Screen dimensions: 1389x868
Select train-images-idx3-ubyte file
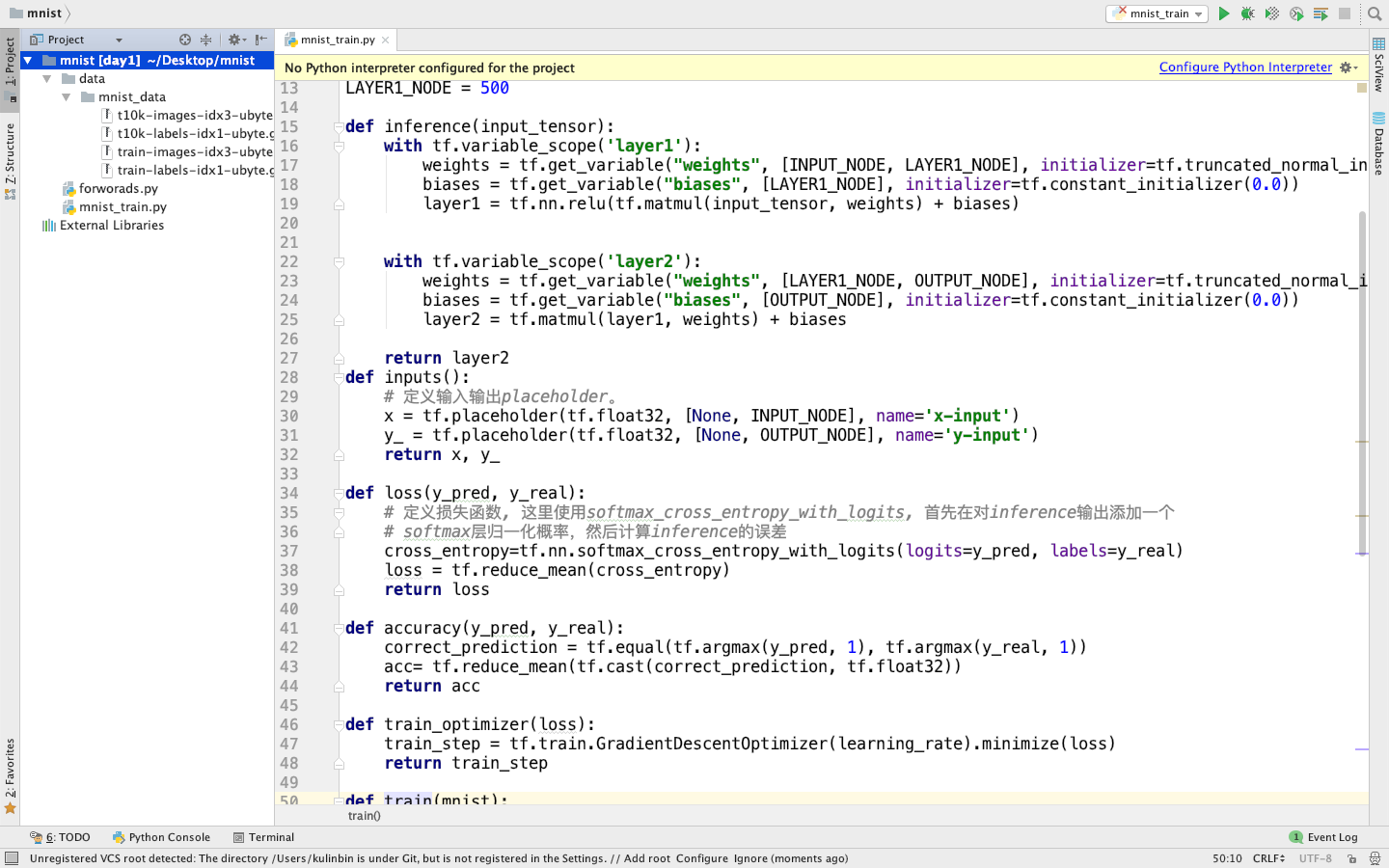188,152
